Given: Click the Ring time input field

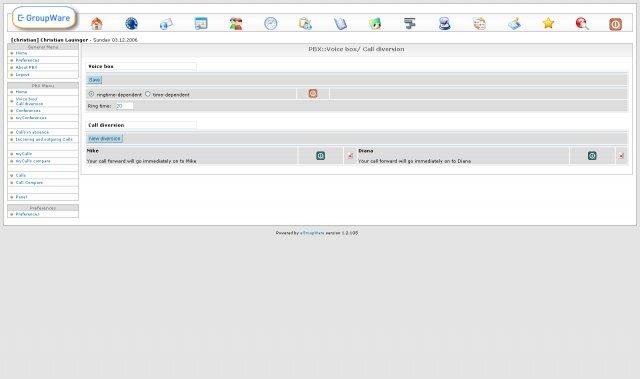Looking at the screenshot, I should (x=124, y=106).
